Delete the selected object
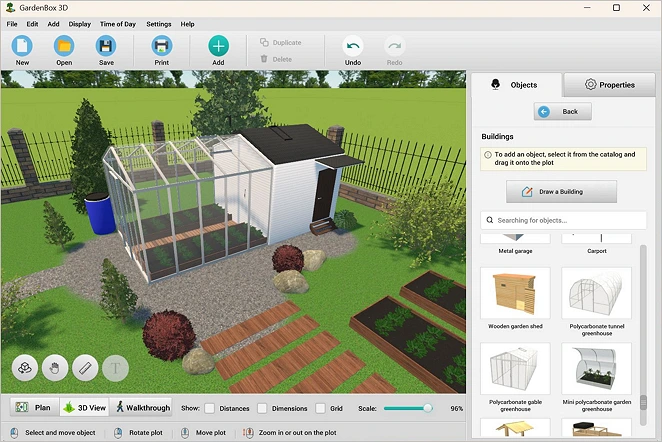 point(276,59)
